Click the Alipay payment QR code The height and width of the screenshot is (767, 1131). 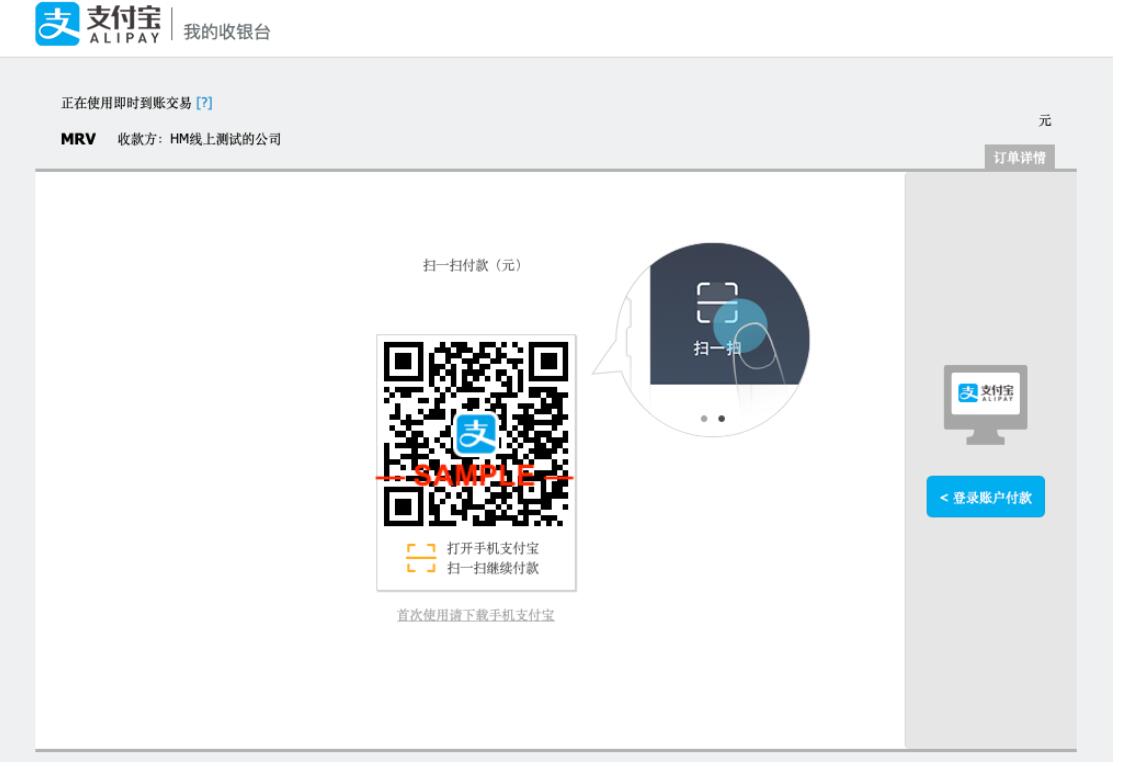tap(476, 434)
